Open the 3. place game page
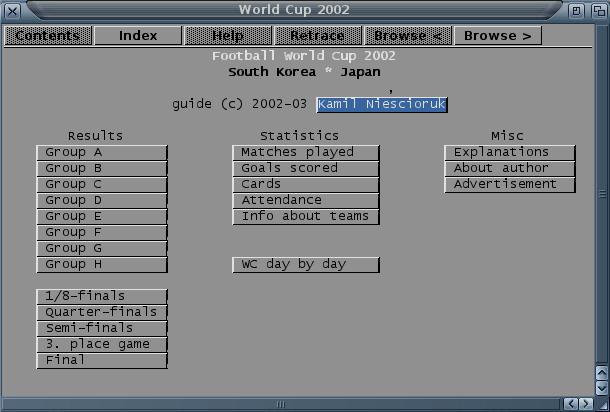610x412 pixels. click(102, 344)
